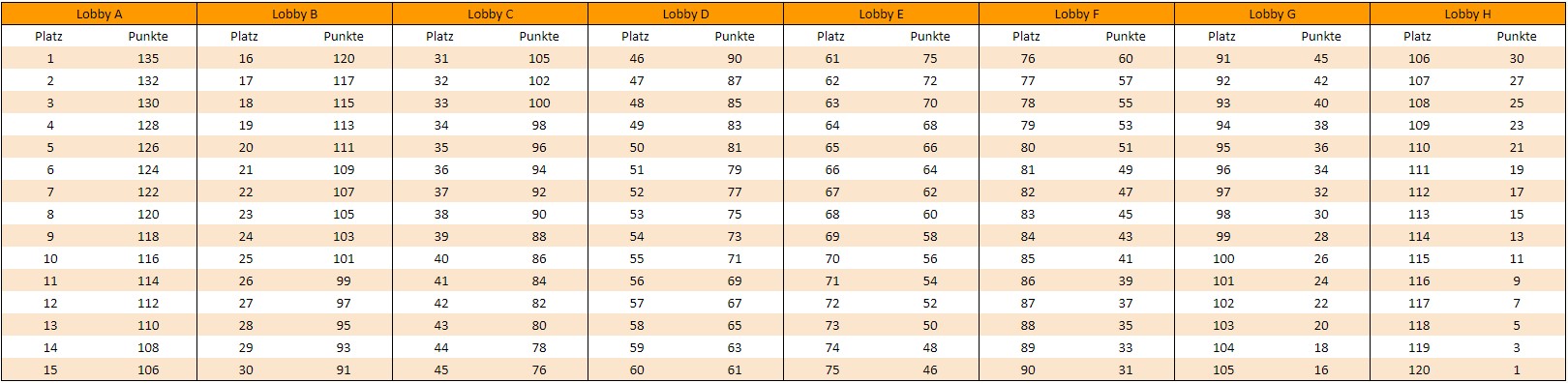The width and height of the screenshot is (1568, 383).
Task: Click the Punkte column label under Lobby H
Action: [1516, 36]
